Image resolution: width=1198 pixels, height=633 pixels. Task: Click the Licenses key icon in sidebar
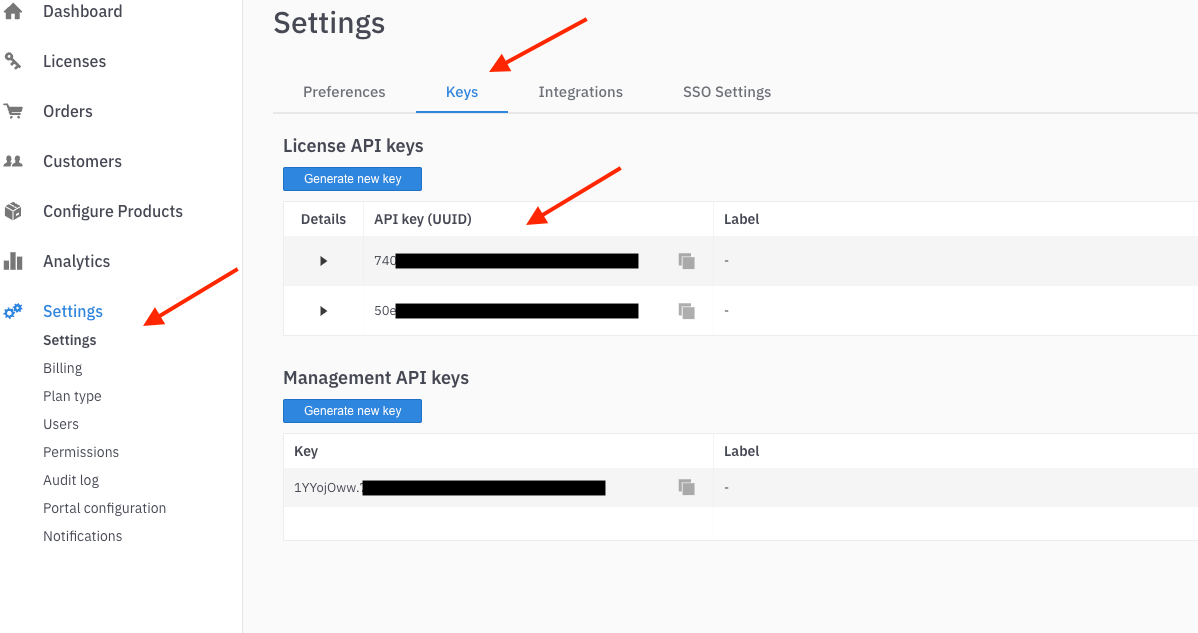click(13, 61)
